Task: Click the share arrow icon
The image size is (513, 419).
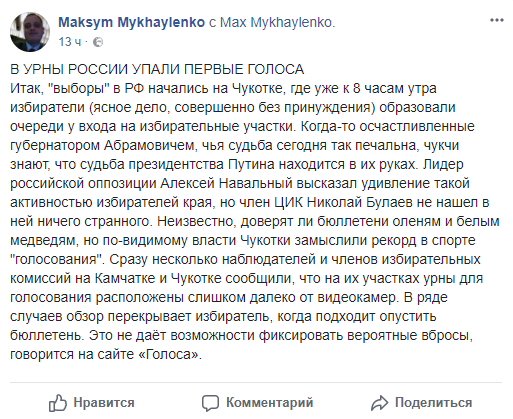Action: 379,403
